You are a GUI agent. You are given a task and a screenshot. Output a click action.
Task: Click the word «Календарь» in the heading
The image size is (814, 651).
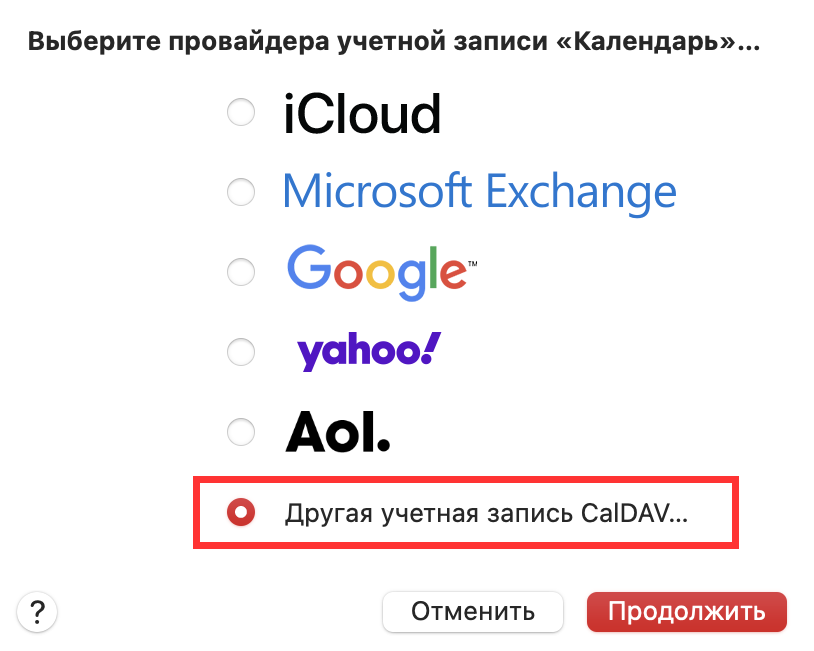pos(652,43)
